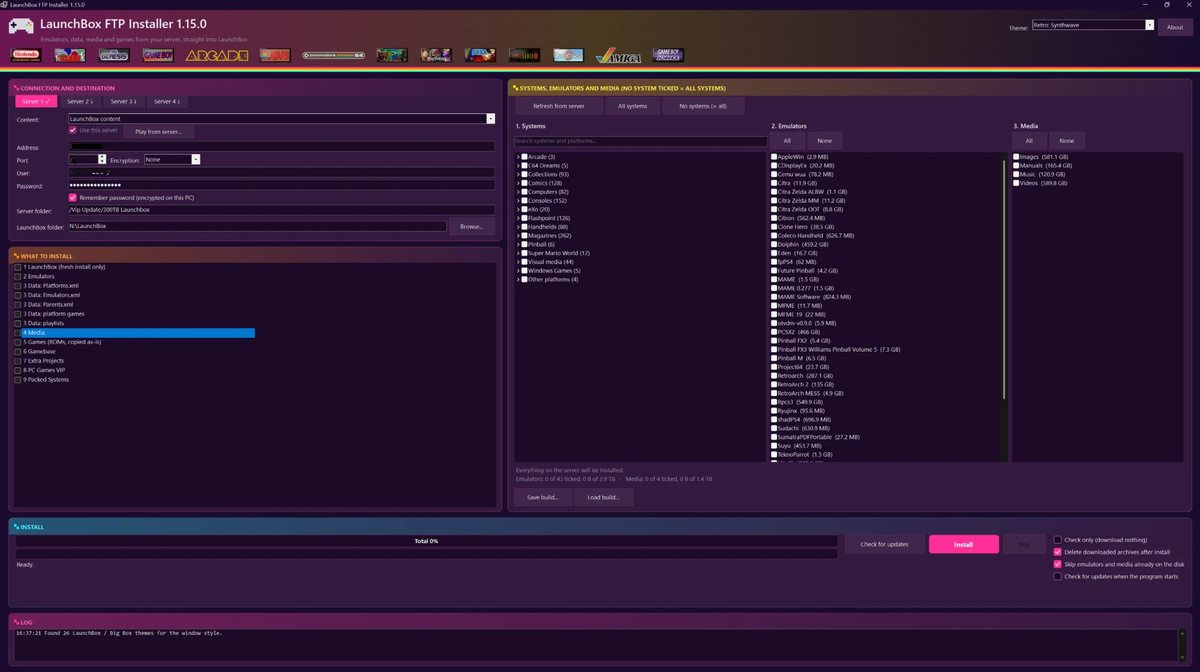The width and height of the screenshot is (1200, 672).
Task: Open the About dialog
Action: tap(1175, 27)
